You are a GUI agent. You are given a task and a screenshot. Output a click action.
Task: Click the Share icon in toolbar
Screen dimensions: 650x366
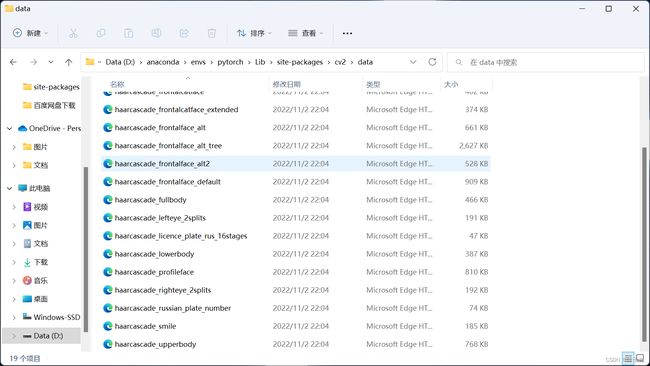(x=184, y=33)
